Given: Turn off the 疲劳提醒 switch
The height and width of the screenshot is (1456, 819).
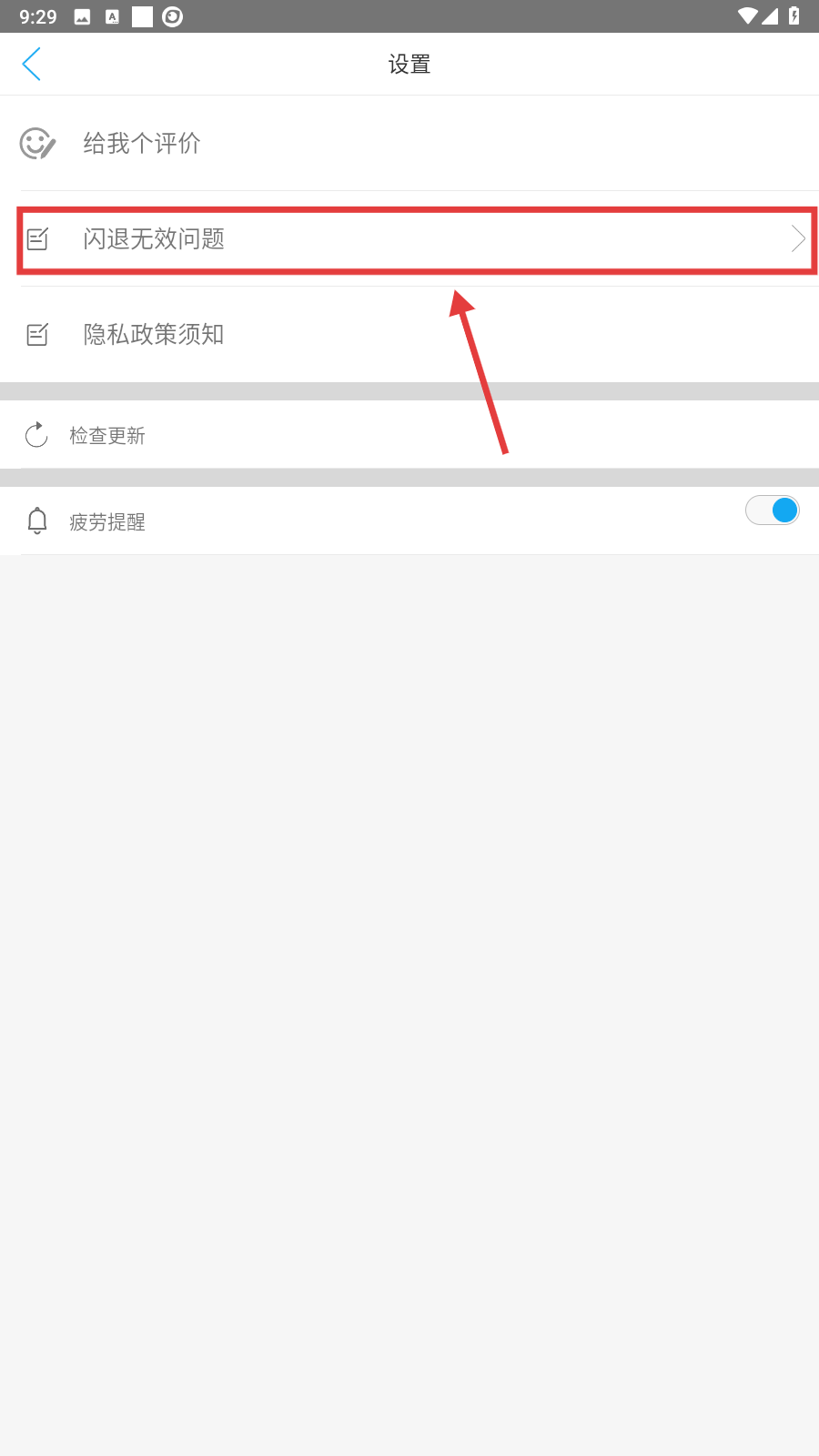Looking at the screenshot, I should [x=773, y=511].
